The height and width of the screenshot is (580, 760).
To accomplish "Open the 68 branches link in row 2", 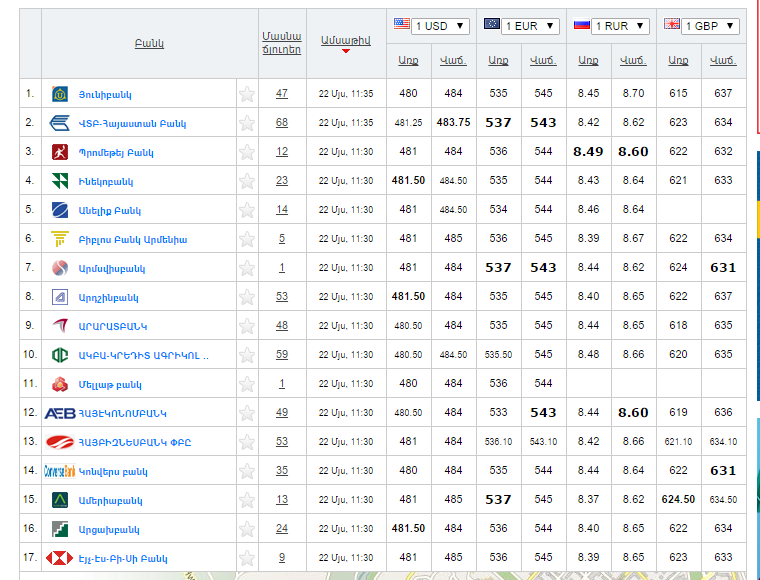I will point(282,123).
